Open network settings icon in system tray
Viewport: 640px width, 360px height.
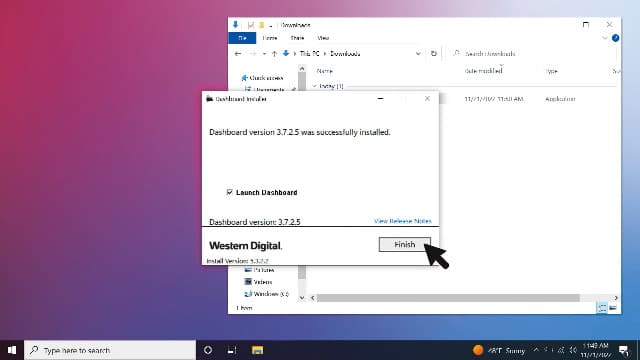tap(561, 350)
